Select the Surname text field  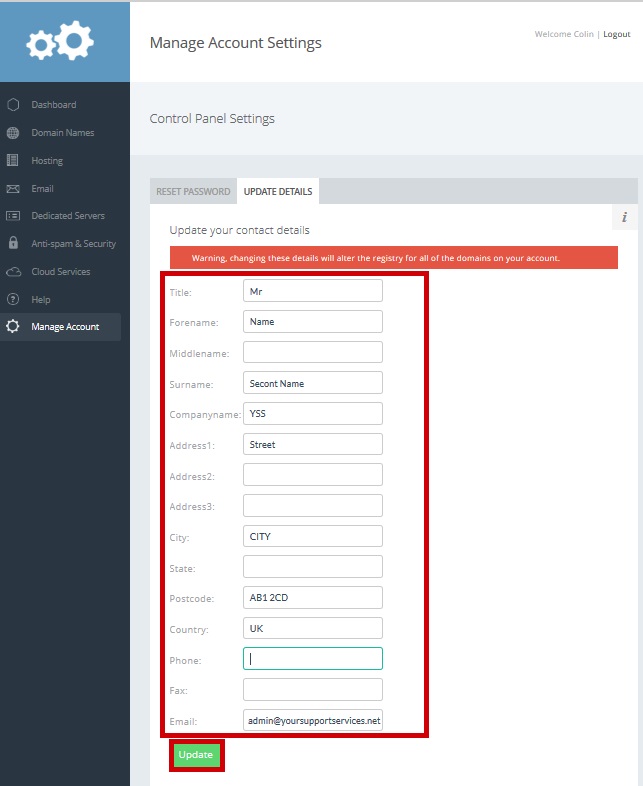click(313, 383)
